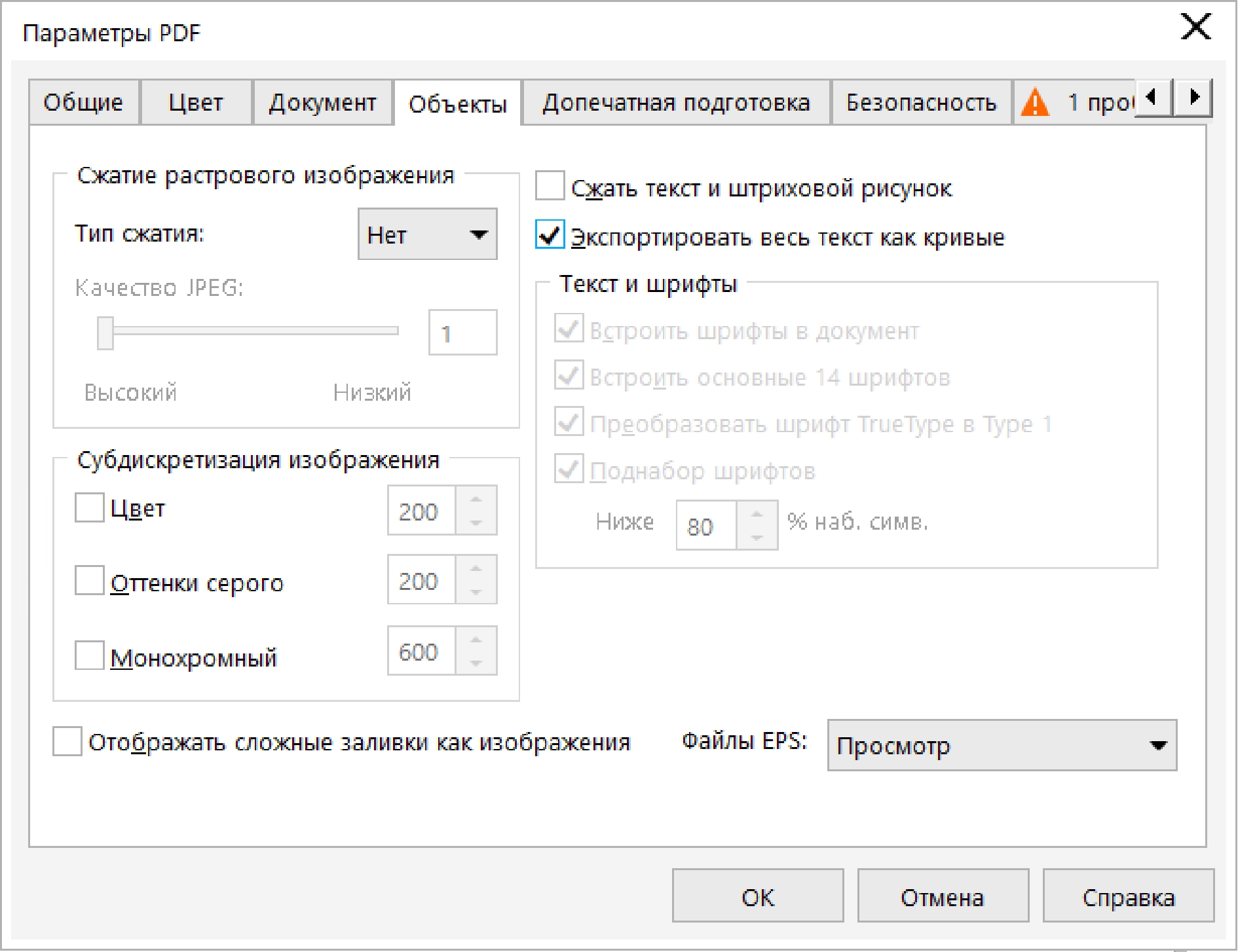The height and width of the screenshot is (952, 1238).
Task: Switch to the Общие tab
Action: point(84,102)
